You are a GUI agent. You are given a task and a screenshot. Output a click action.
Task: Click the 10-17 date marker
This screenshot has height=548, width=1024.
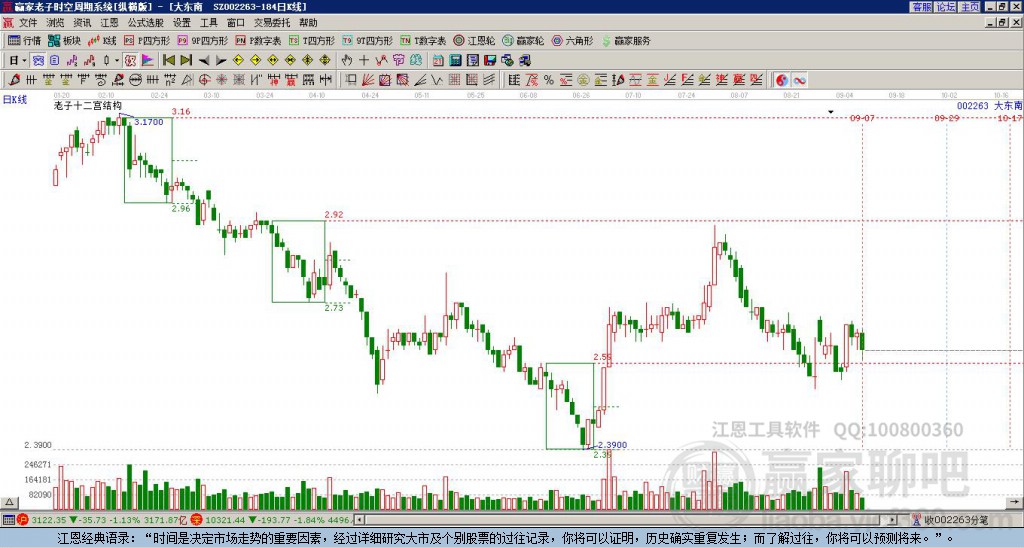click(x=1010, y=118)
